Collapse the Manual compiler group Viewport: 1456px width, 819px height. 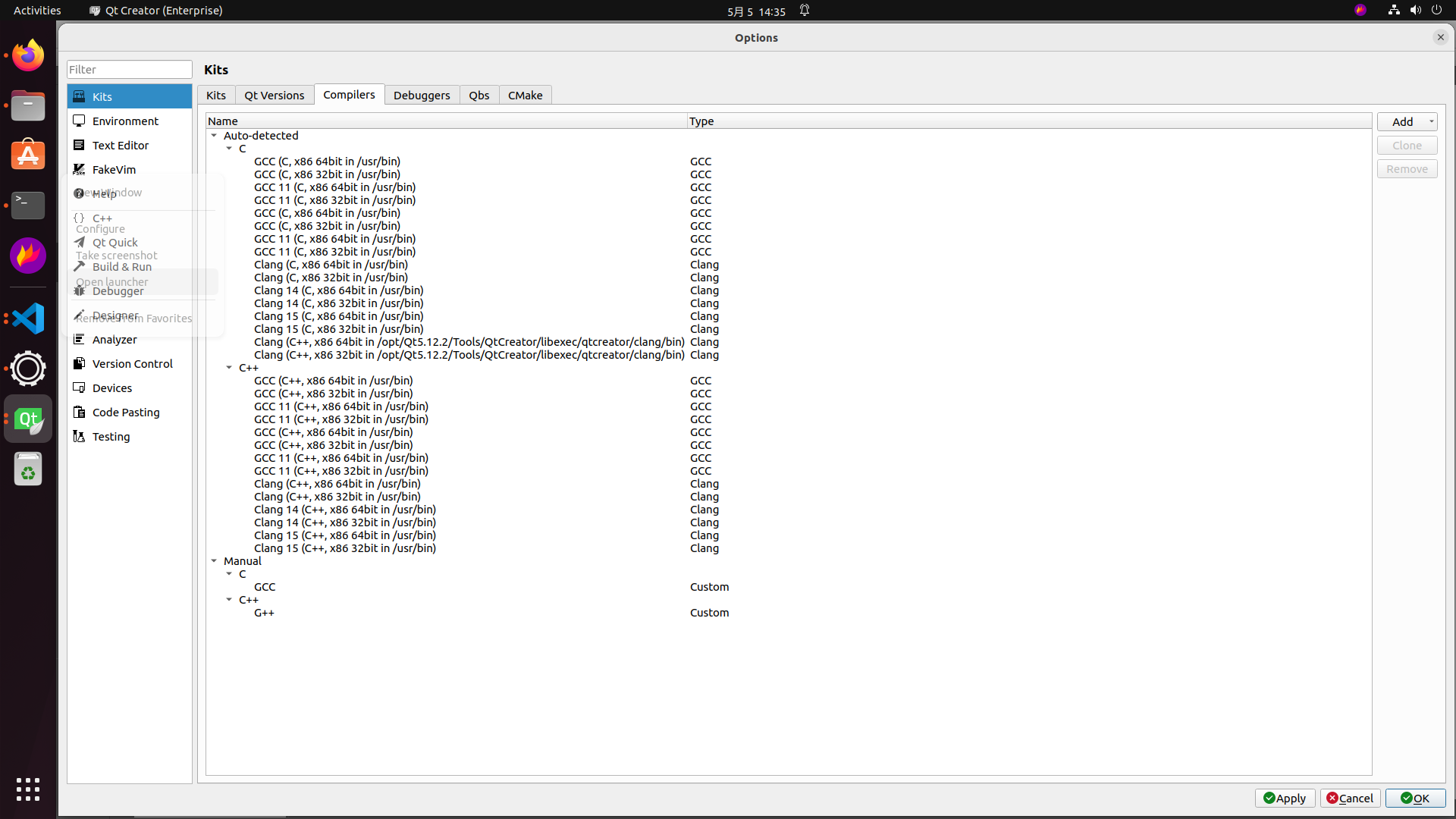pos(214,560)
